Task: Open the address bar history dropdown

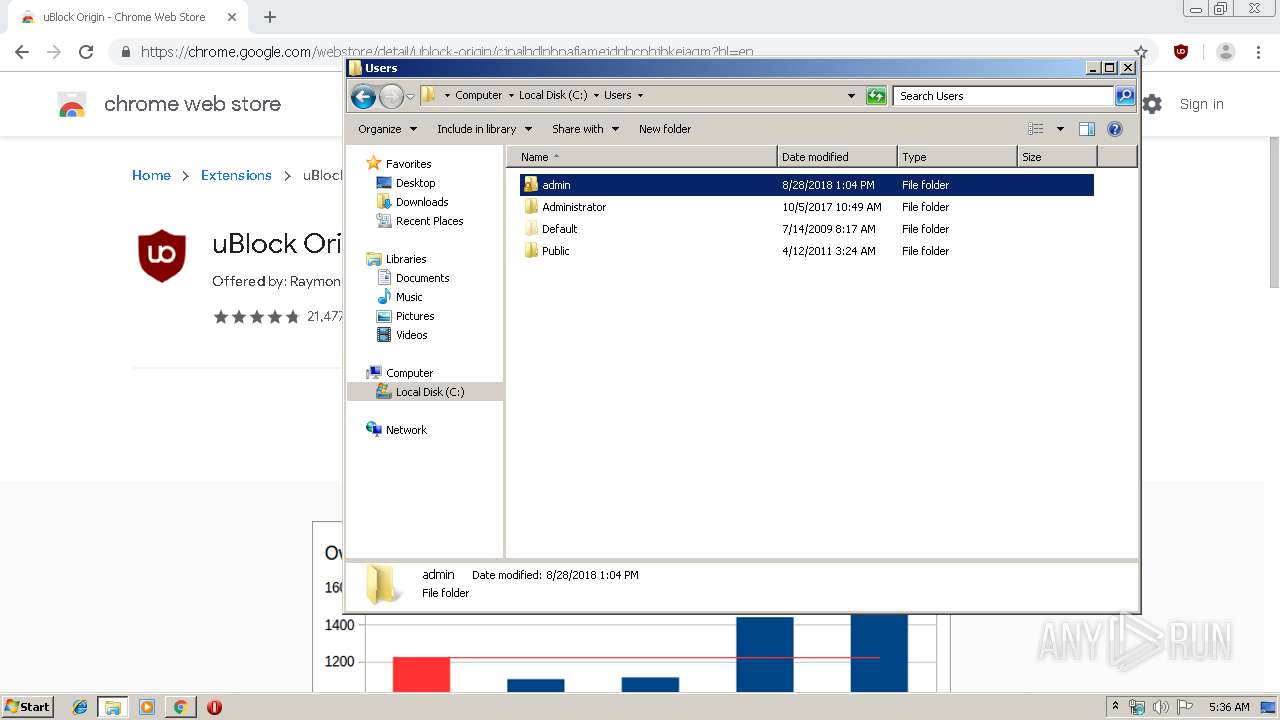Action: [x=851, y=96]
